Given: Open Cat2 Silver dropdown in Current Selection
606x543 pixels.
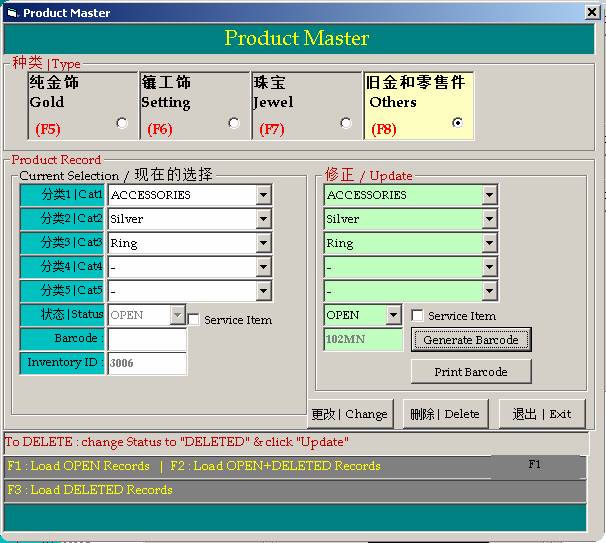Looking at the screenshot, I should click(263, 219).
